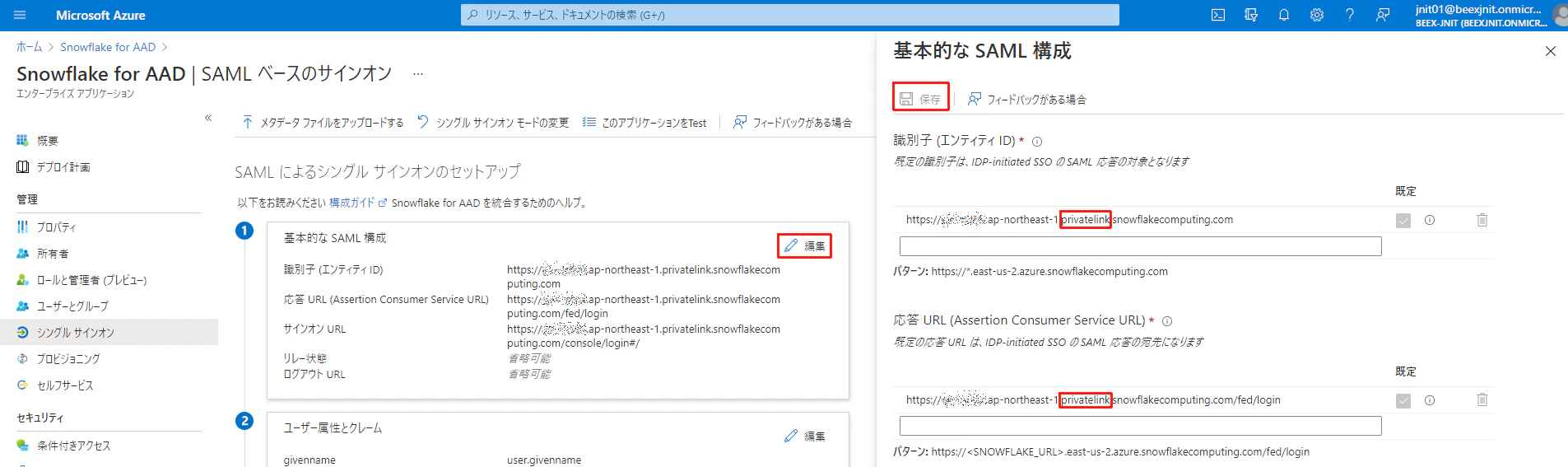This screenshot has width=1568, height=467.
Task: Delete the identifier URL entry
Action: point(1482,220)
